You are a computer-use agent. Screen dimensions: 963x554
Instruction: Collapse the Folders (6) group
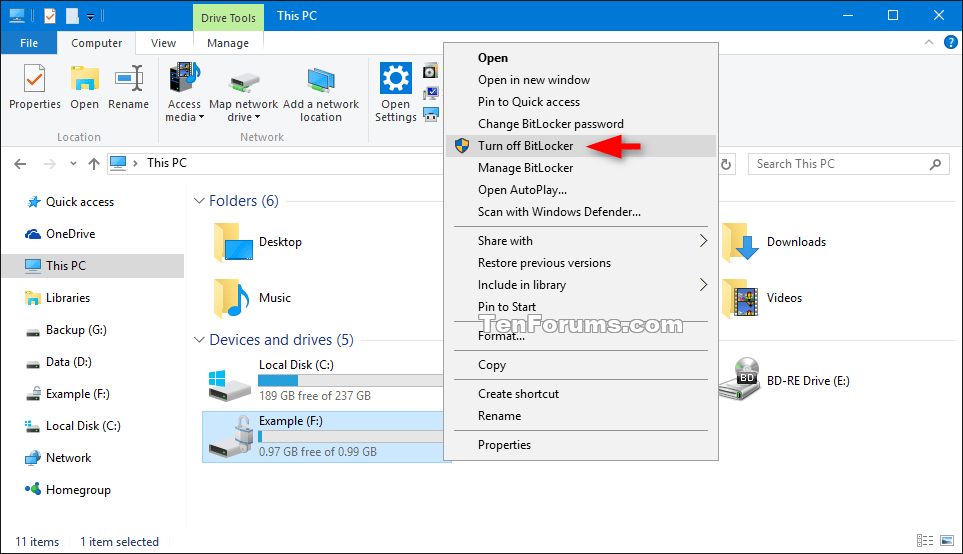tap(199, 201)
